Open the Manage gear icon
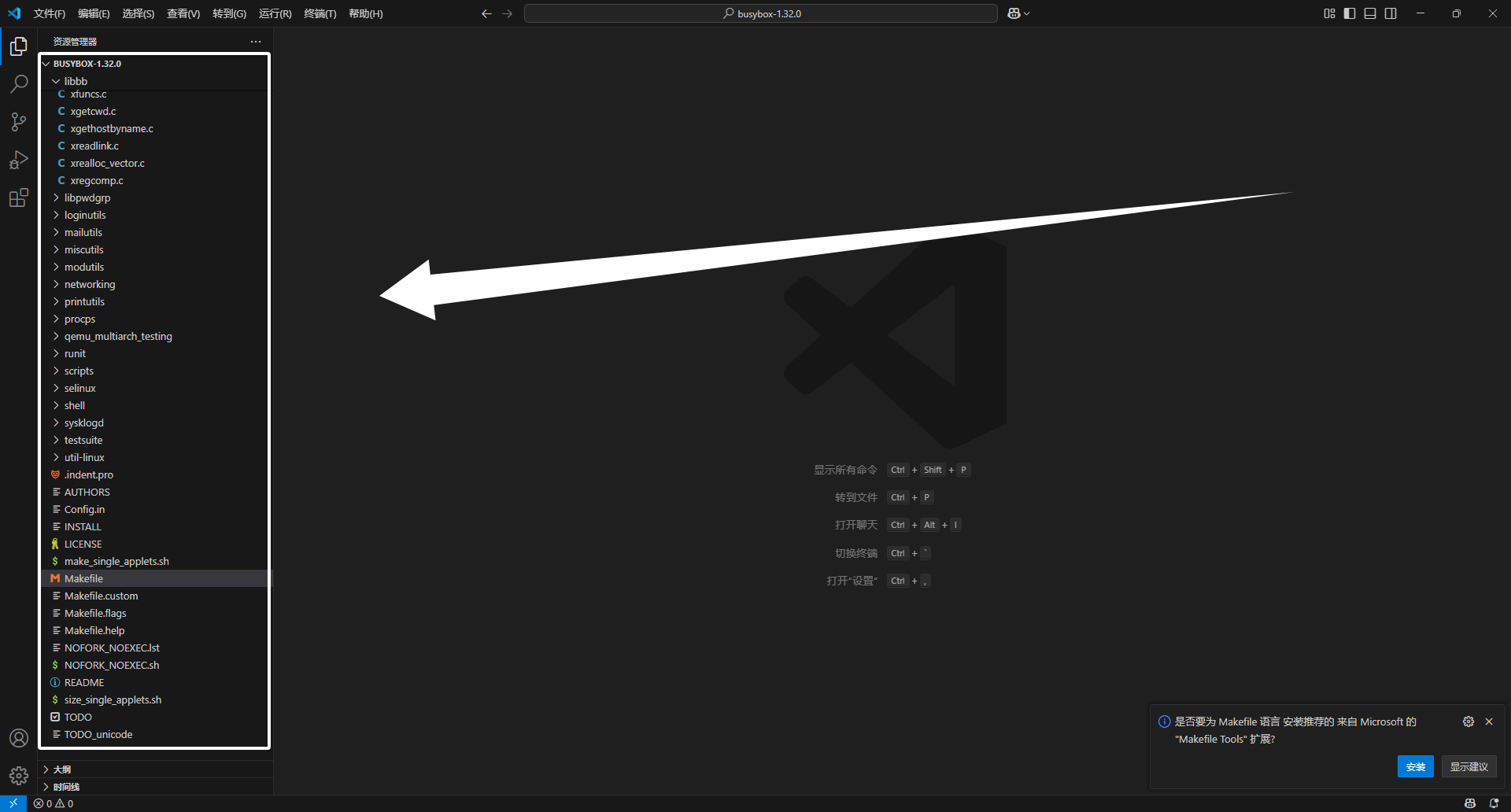 (x=19, y=776)
